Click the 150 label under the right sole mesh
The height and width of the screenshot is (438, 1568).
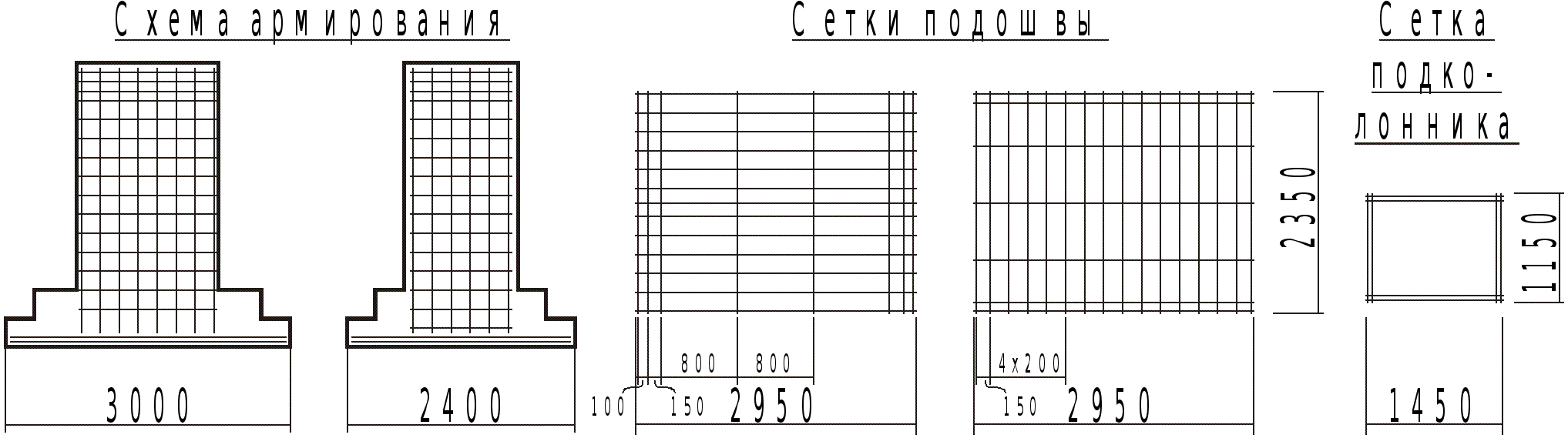1021,406
